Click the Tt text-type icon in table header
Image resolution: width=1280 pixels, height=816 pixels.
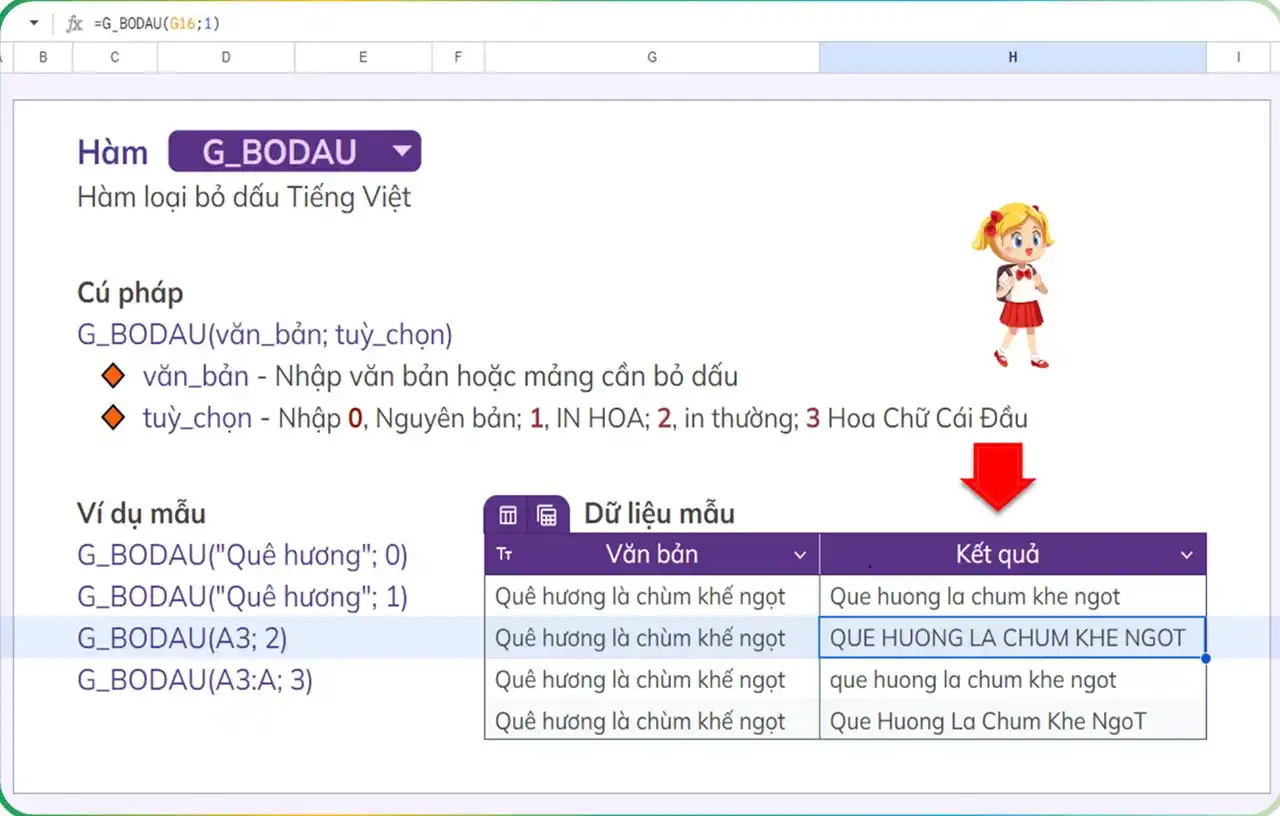[x=504, y=555]
